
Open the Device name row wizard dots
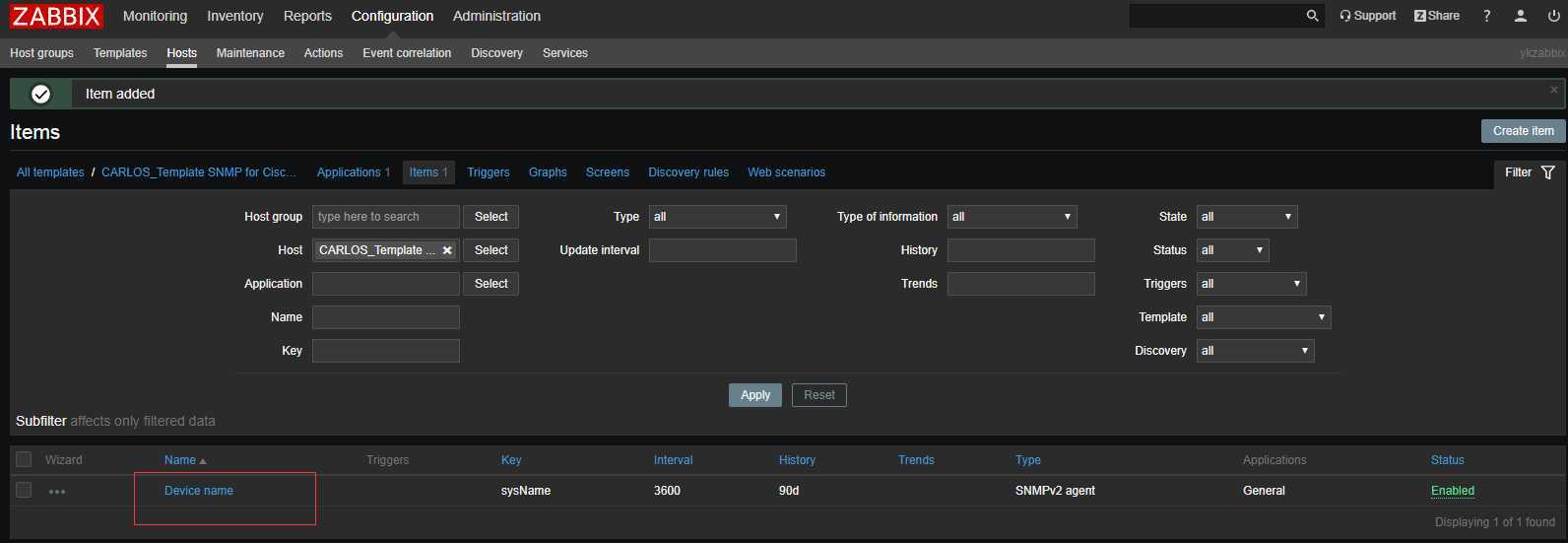click(x=57, y=491)
